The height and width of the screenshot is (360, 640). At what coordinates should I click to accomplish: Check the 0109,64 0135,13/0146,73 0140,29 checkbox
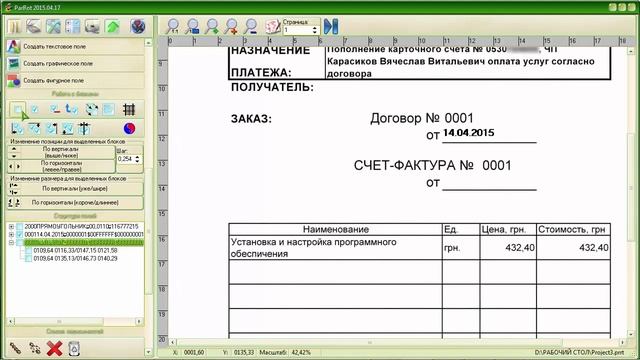[28, 259]
